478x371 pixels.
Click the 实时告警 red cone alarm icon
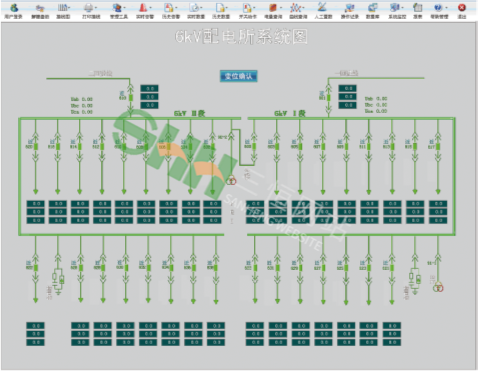[x=143, y=8]
